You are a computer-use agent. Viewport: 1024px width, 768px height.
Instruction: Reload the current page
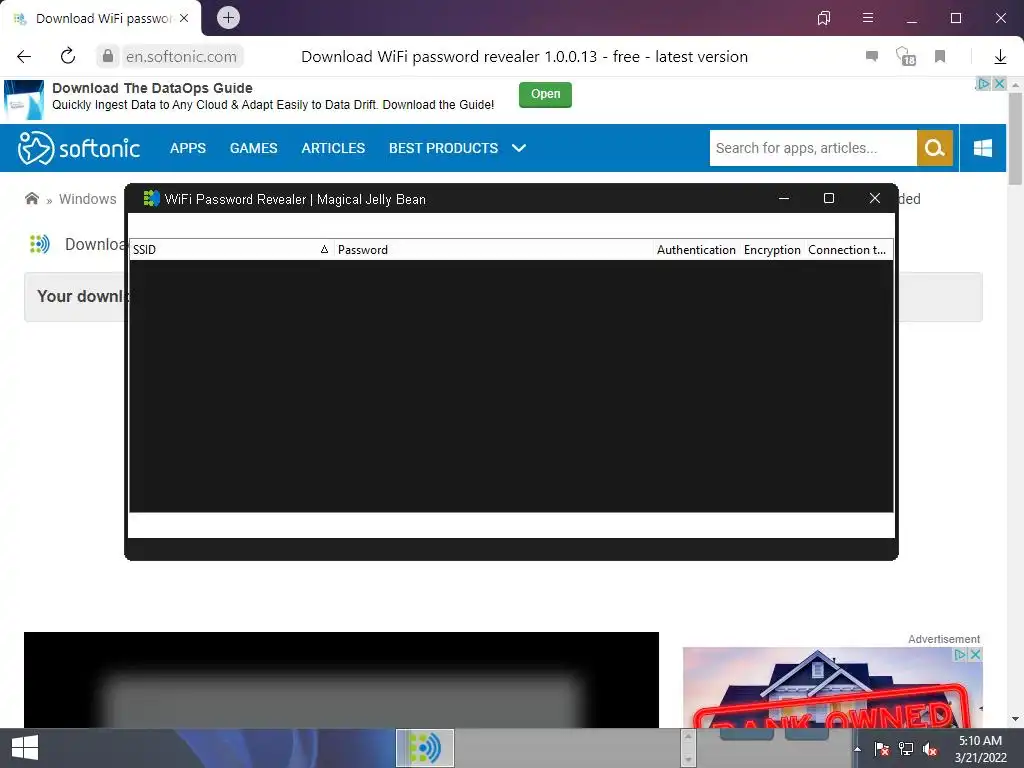[68, 56]
